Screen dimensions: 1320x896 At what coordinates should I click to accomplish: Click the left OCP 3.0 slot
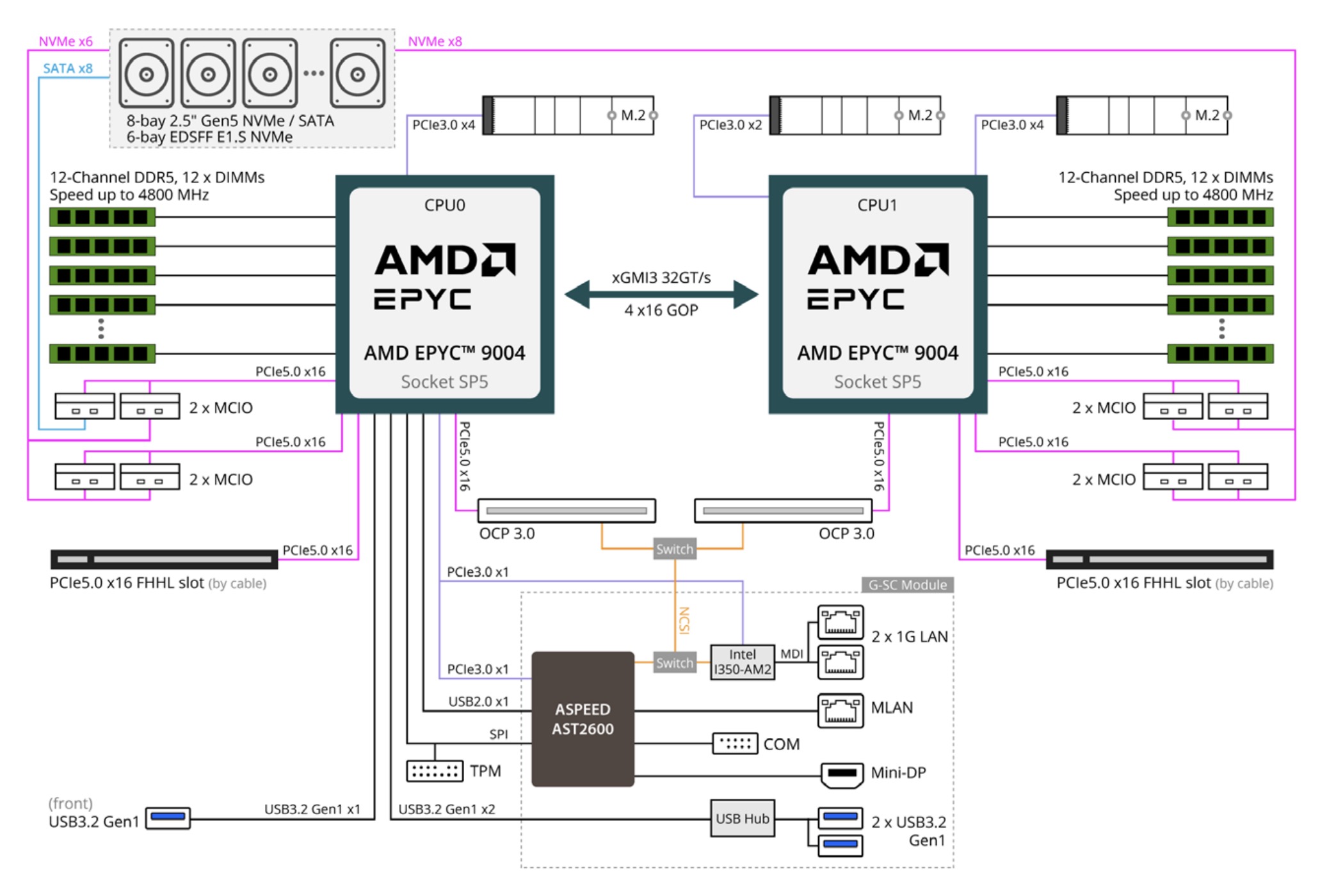pyautogui.click(x=566, y=511)
